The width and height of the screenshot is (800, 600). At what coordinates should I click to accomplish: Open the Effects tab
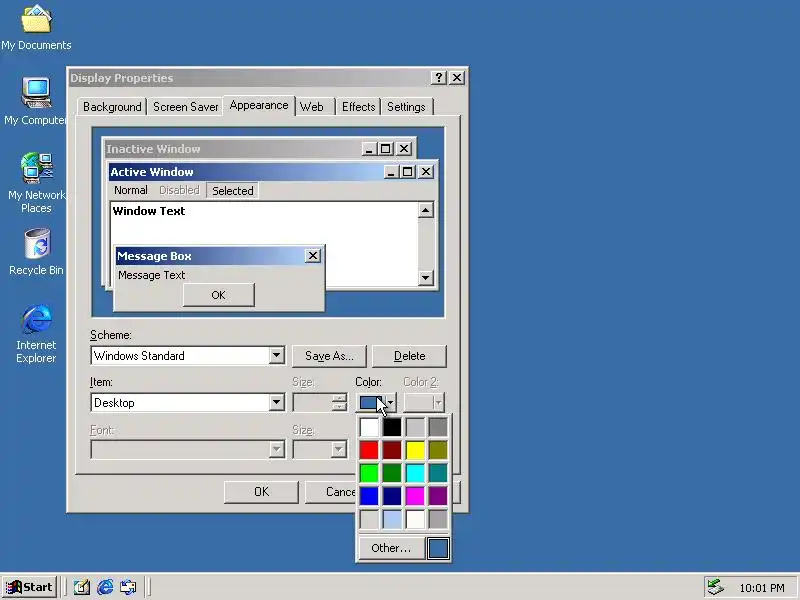pos(358,107)
